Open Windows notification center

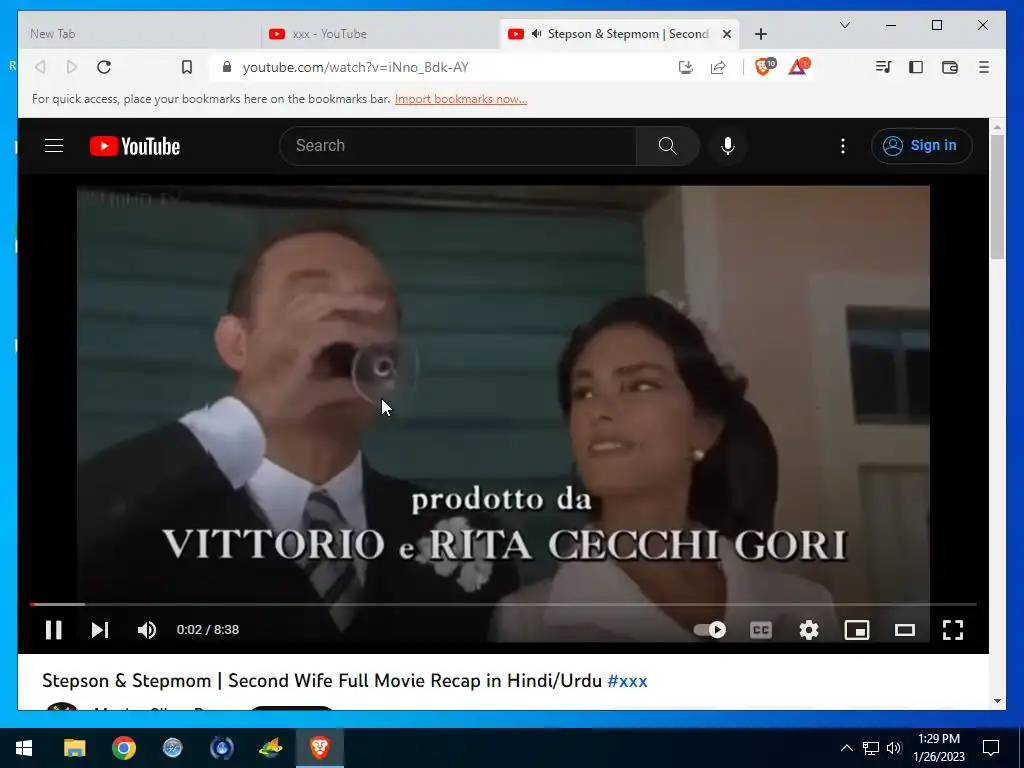tap(991, 748)
